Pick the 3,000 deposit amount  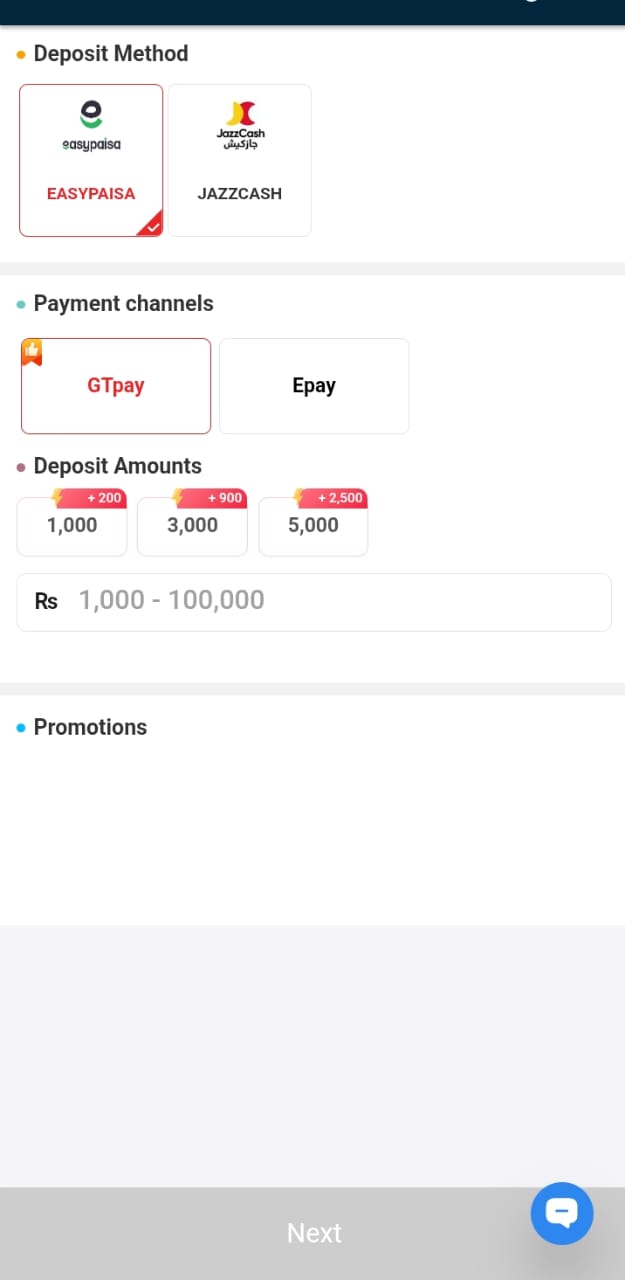pyautogui.click(x=192, y=526)
